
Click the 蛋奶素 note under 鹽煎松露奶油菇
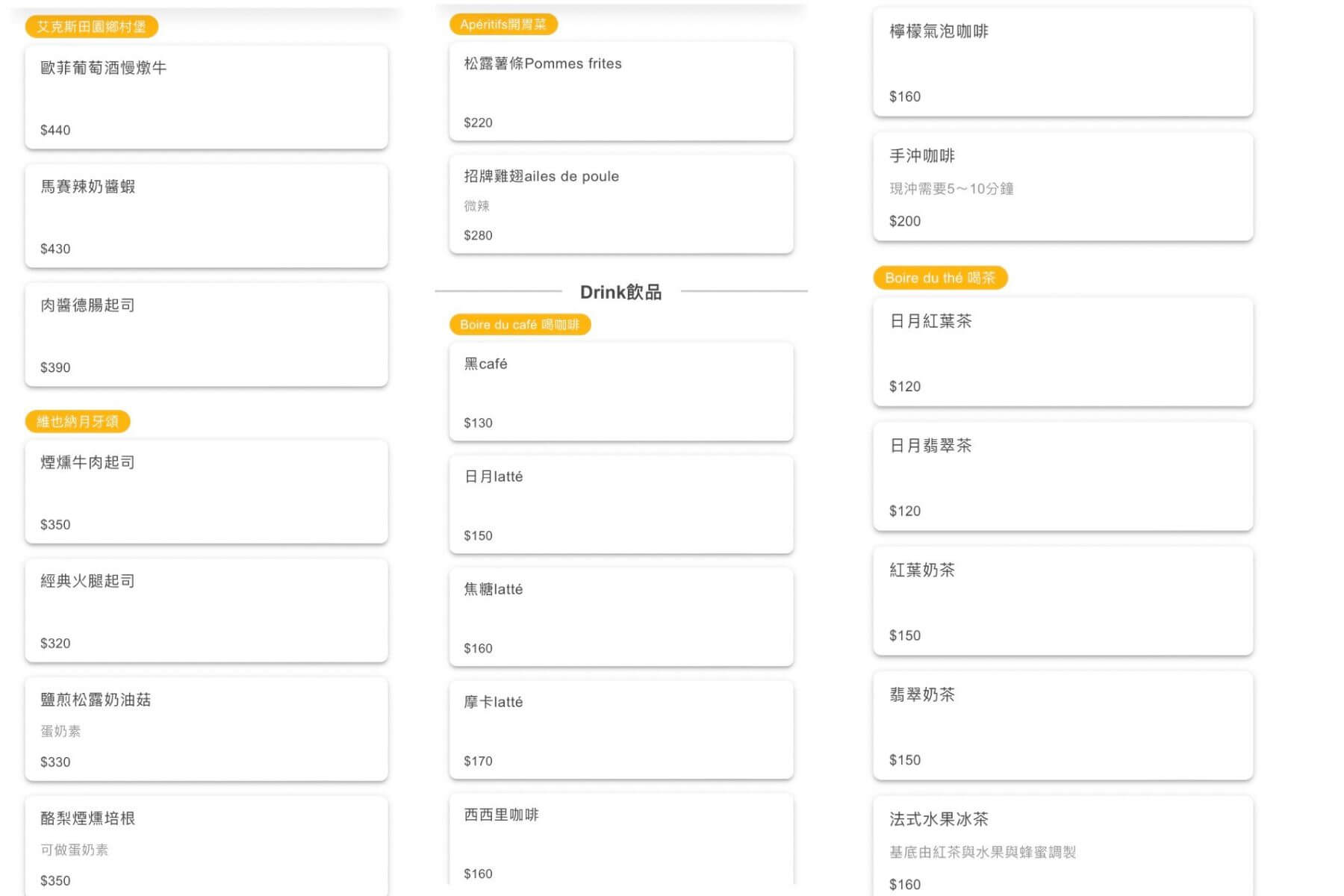click(60, 731)
